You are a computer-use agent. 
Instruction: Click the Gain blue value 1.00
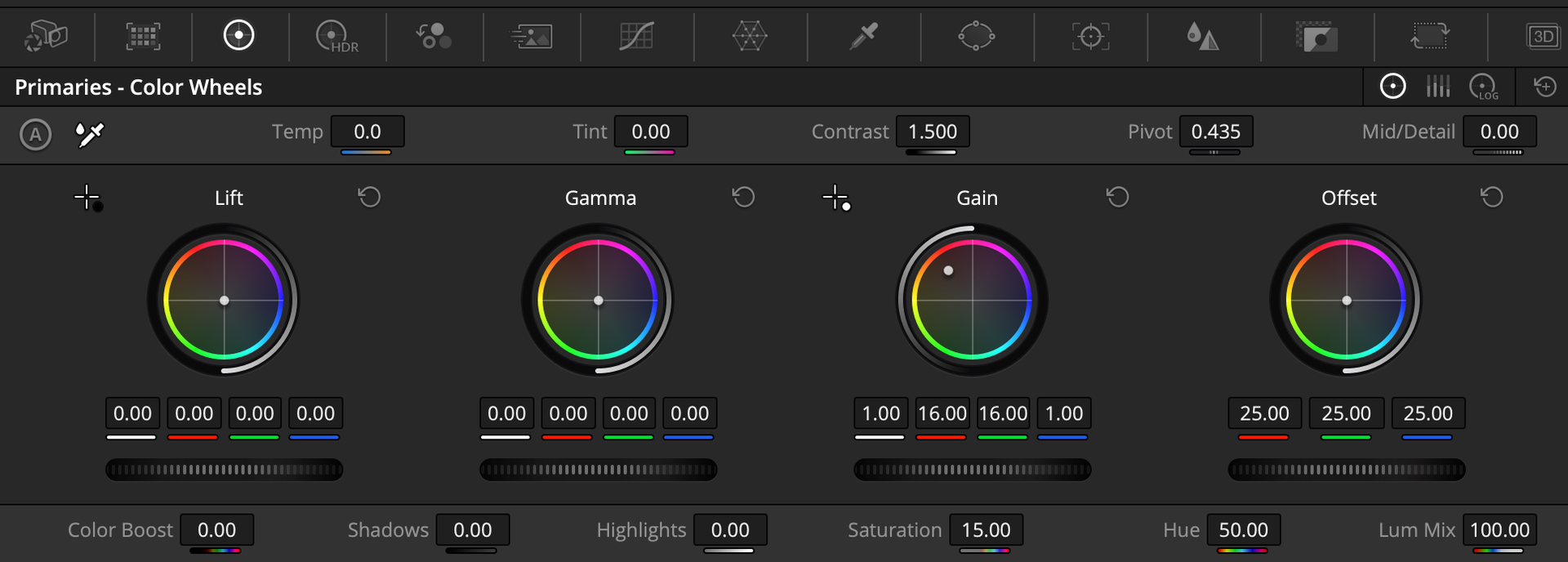(x=1064, y=413)
